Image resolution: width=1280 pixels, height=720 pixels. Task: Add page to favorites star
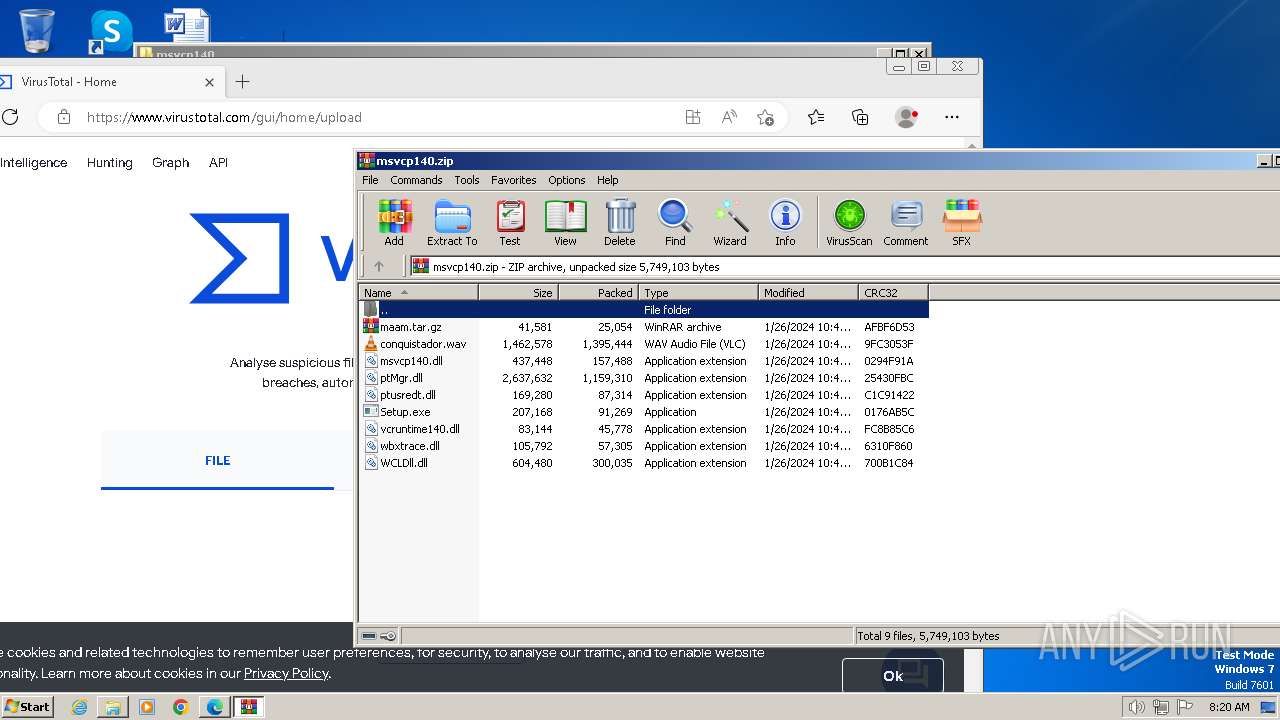coord(766,117)
